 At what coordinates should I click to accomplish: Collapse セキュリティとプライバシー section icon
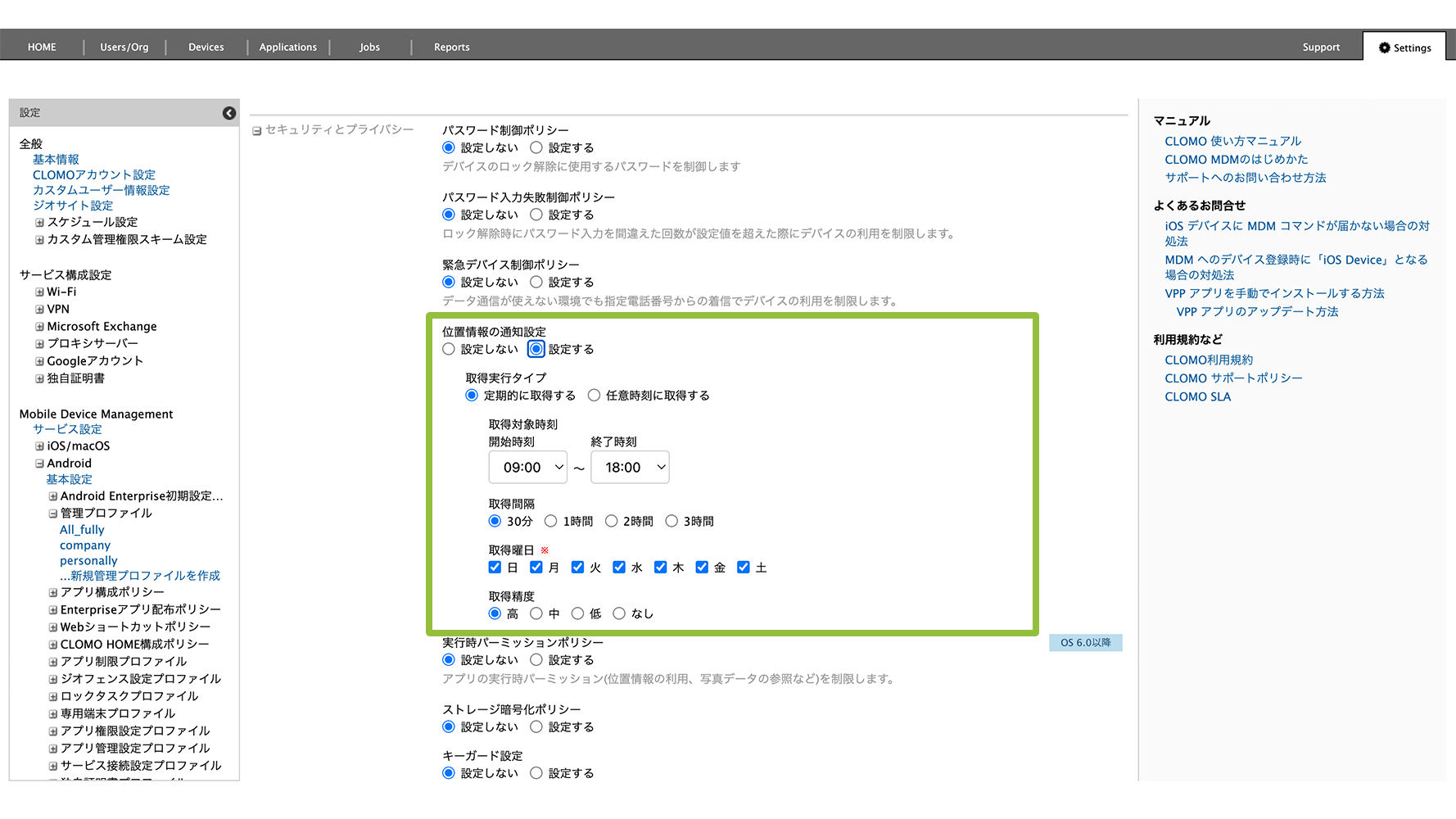(257, 131)
